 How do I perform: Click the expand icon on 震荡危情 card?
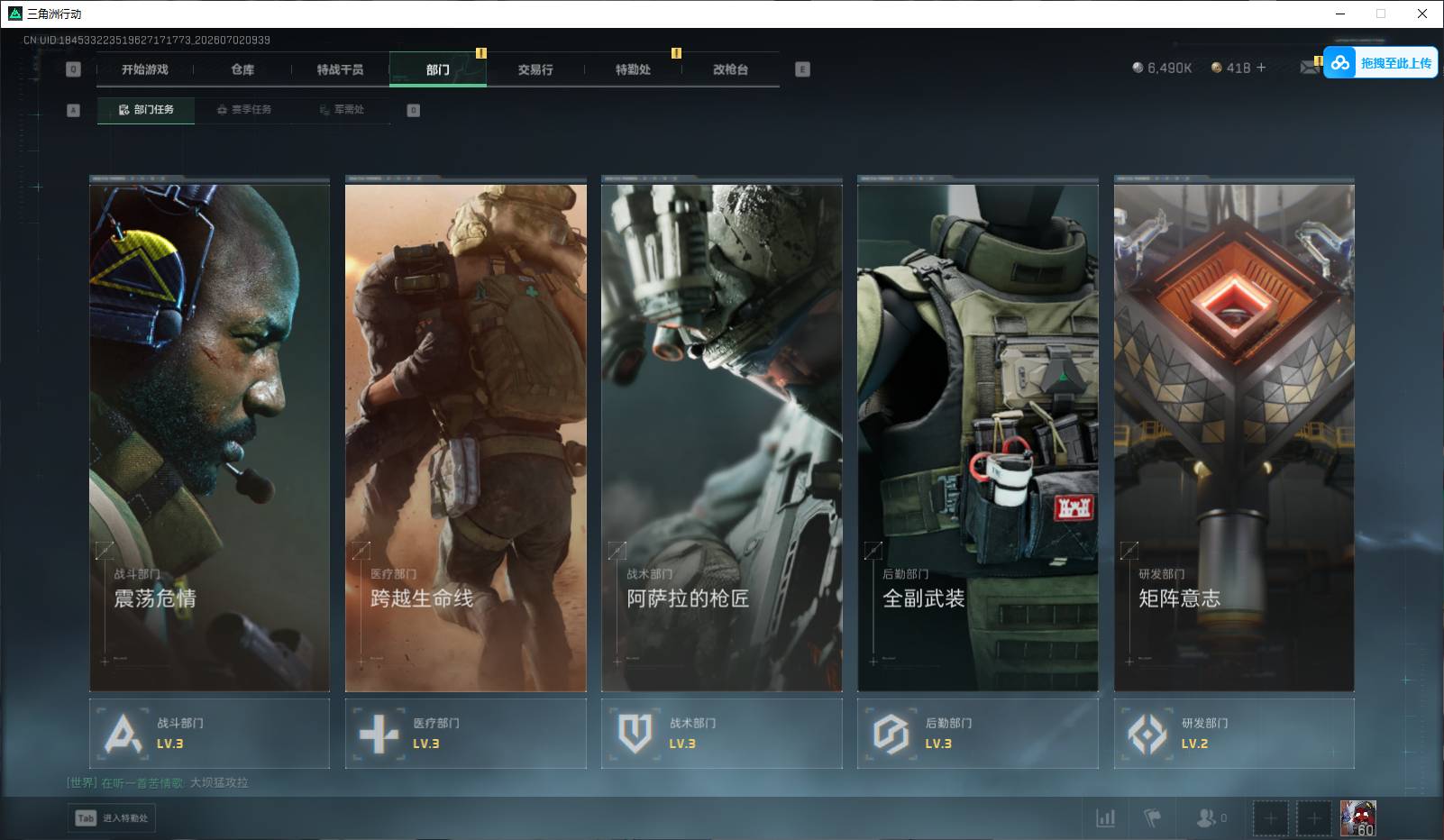click(x=105, y=550)
